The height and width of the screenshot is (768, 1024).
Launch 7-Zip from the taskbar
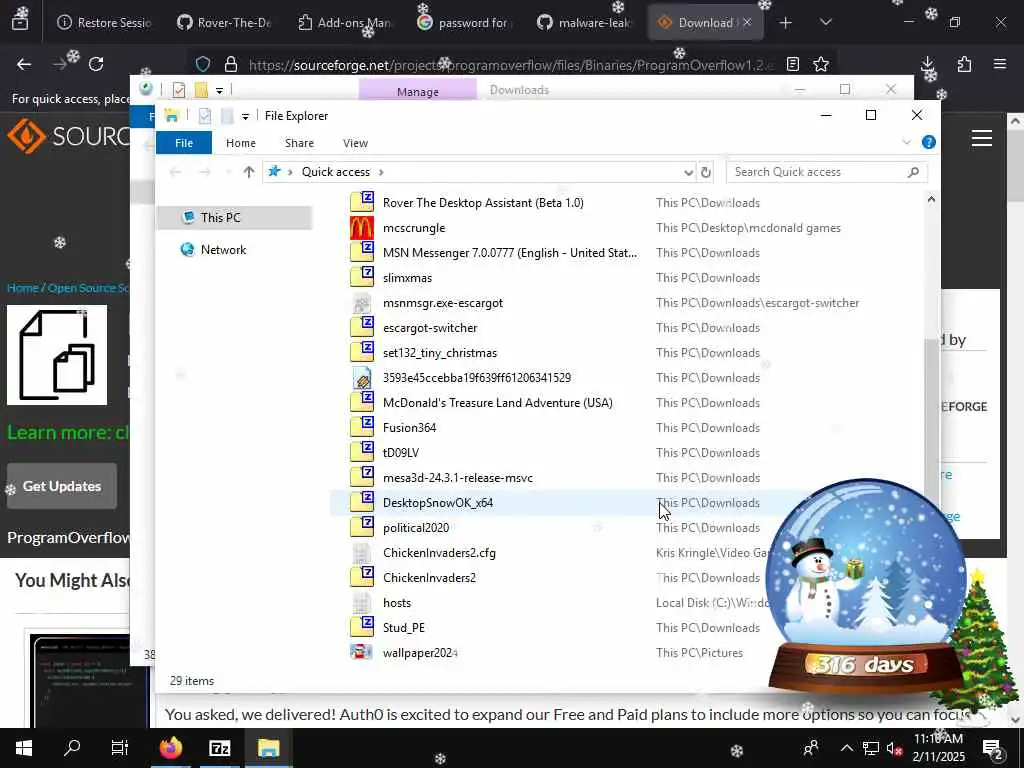click(x=219, y=748)
